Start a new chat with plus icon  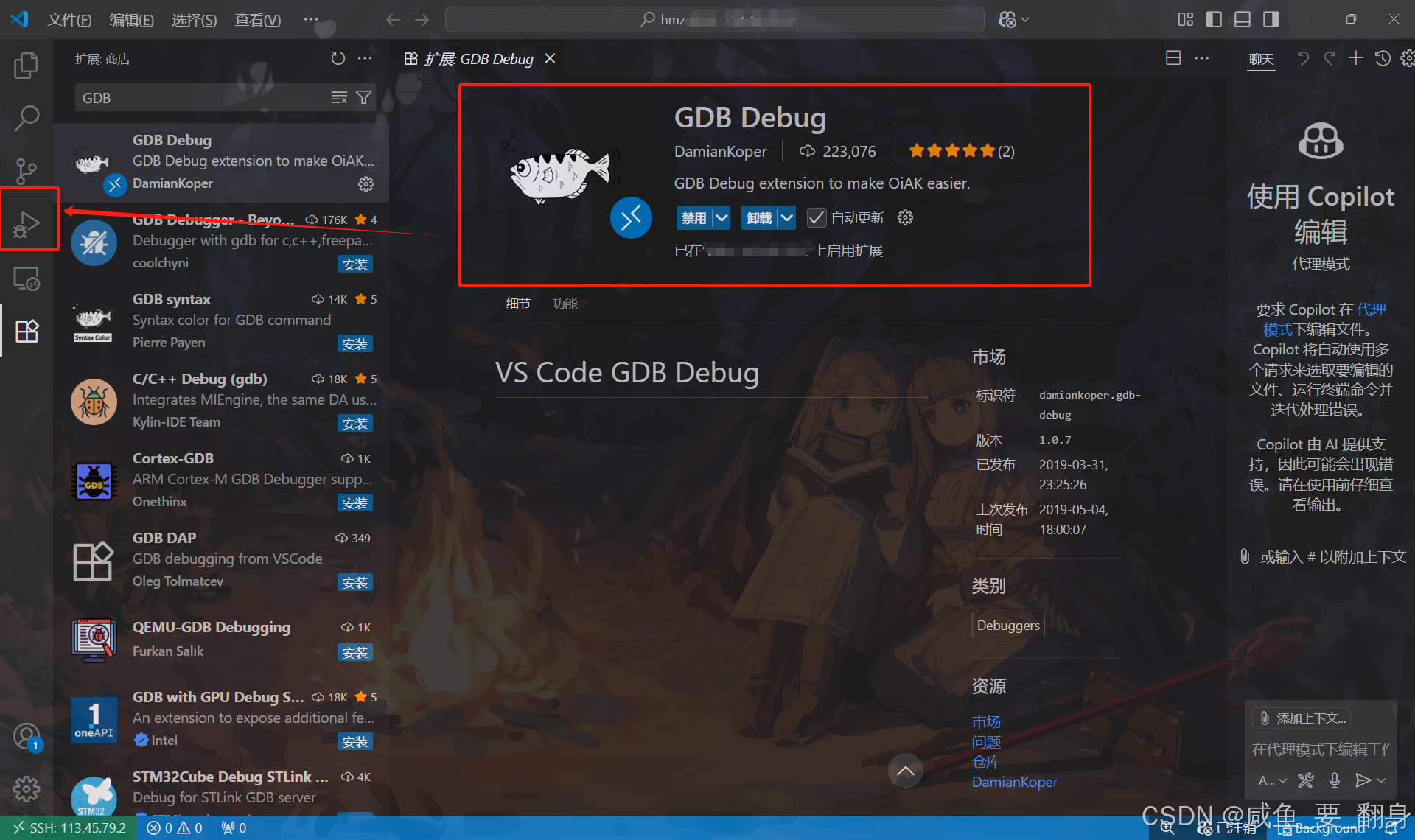(x=1356, y=58)
